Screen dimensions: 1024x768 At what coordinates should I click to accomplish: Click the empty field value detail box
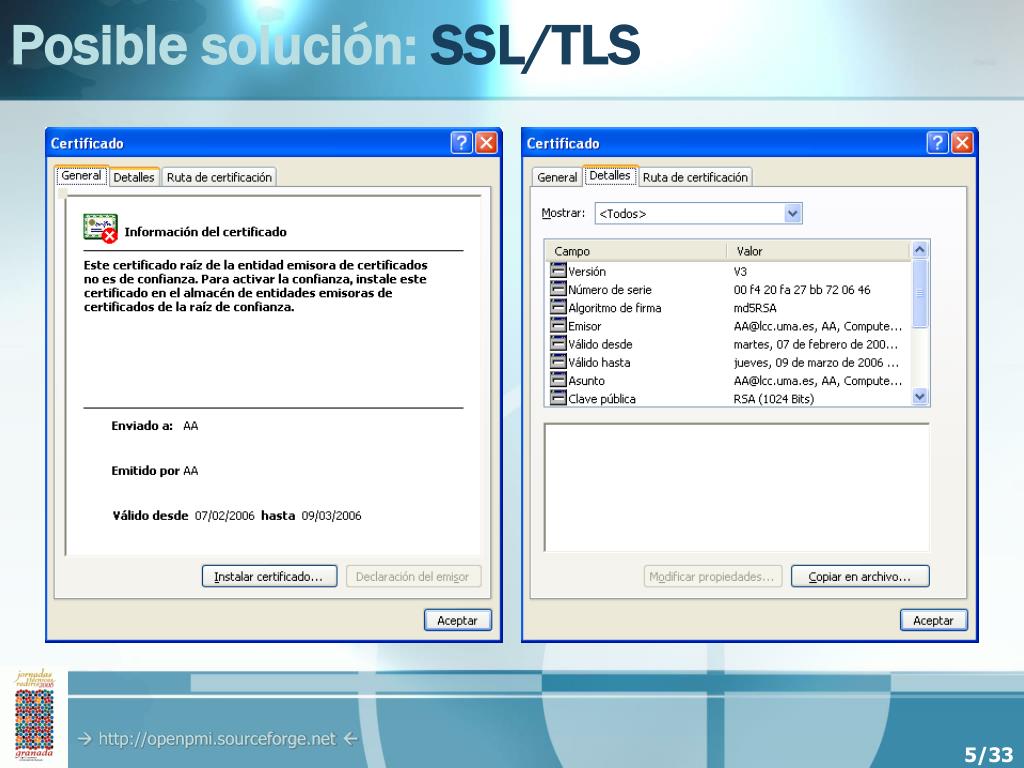[737, 487]
